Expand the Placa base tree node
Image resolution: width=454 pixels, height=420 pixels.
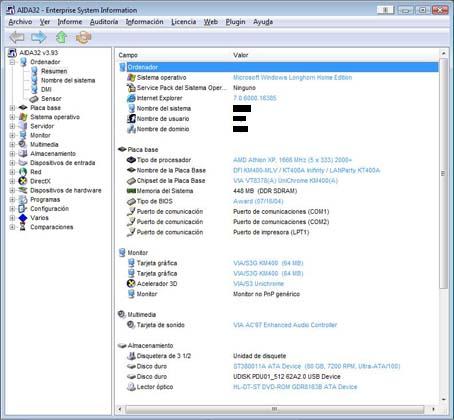tap(12, 108)
